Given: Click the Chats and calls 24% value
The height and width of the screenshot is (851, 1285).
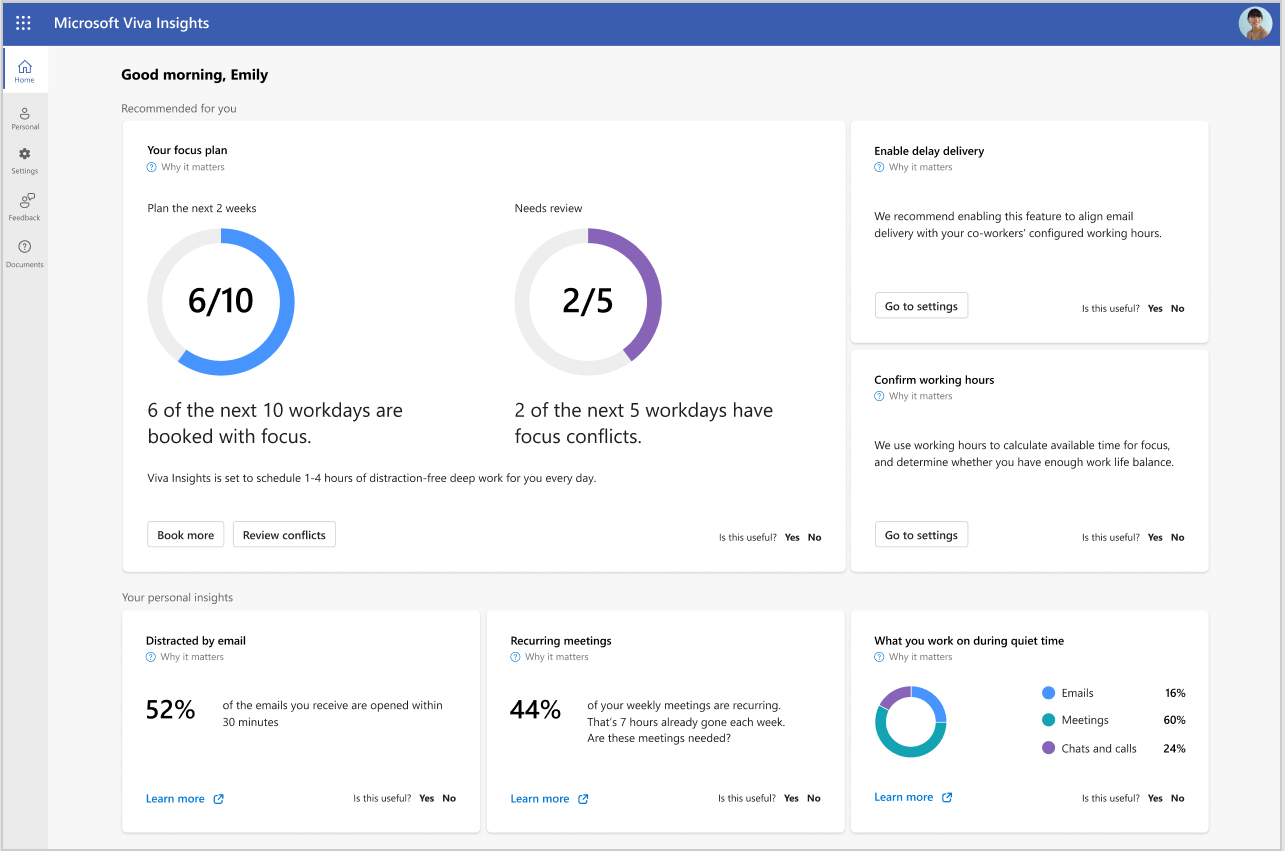Looking at the screenshot, I should [x=1175, y=748].
